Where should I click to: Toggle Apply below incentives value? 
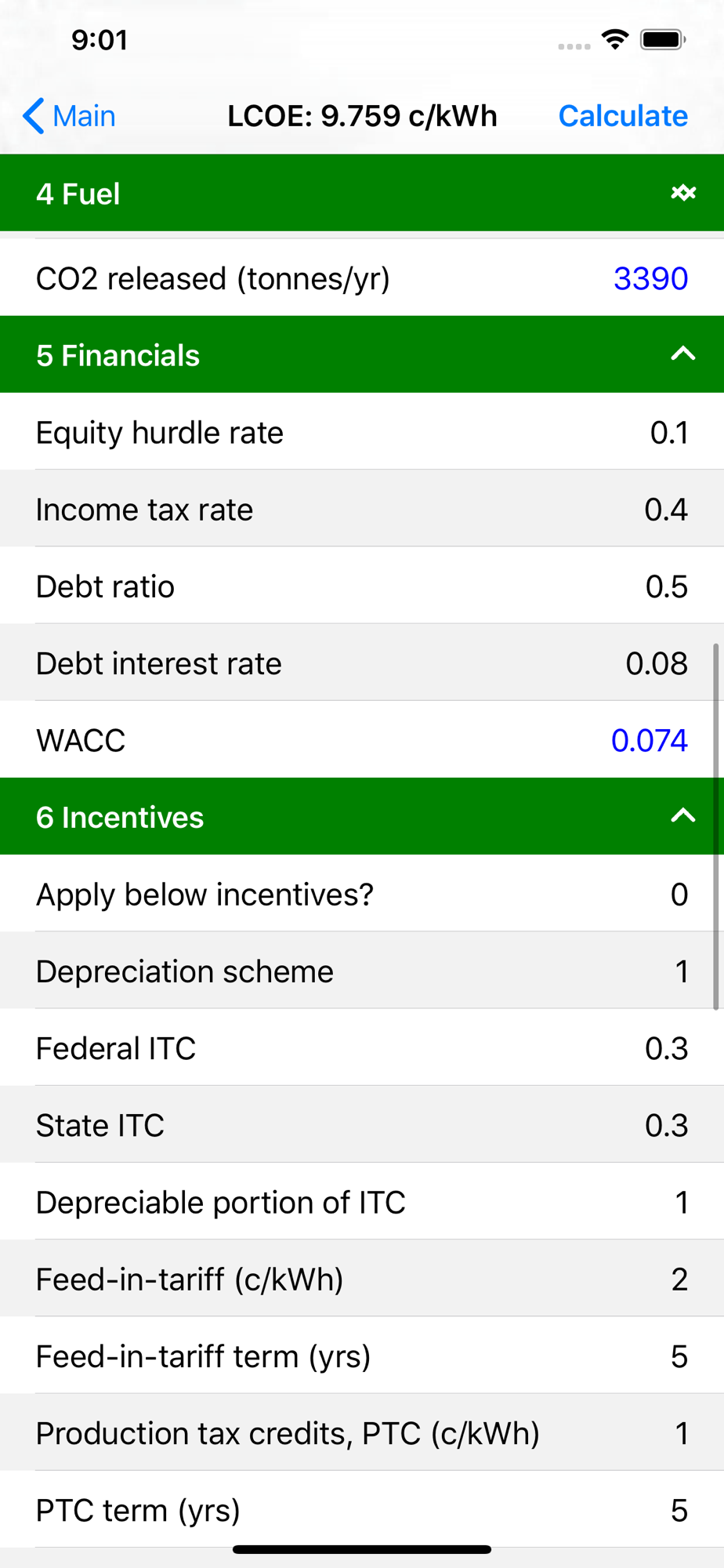(679, 894)
